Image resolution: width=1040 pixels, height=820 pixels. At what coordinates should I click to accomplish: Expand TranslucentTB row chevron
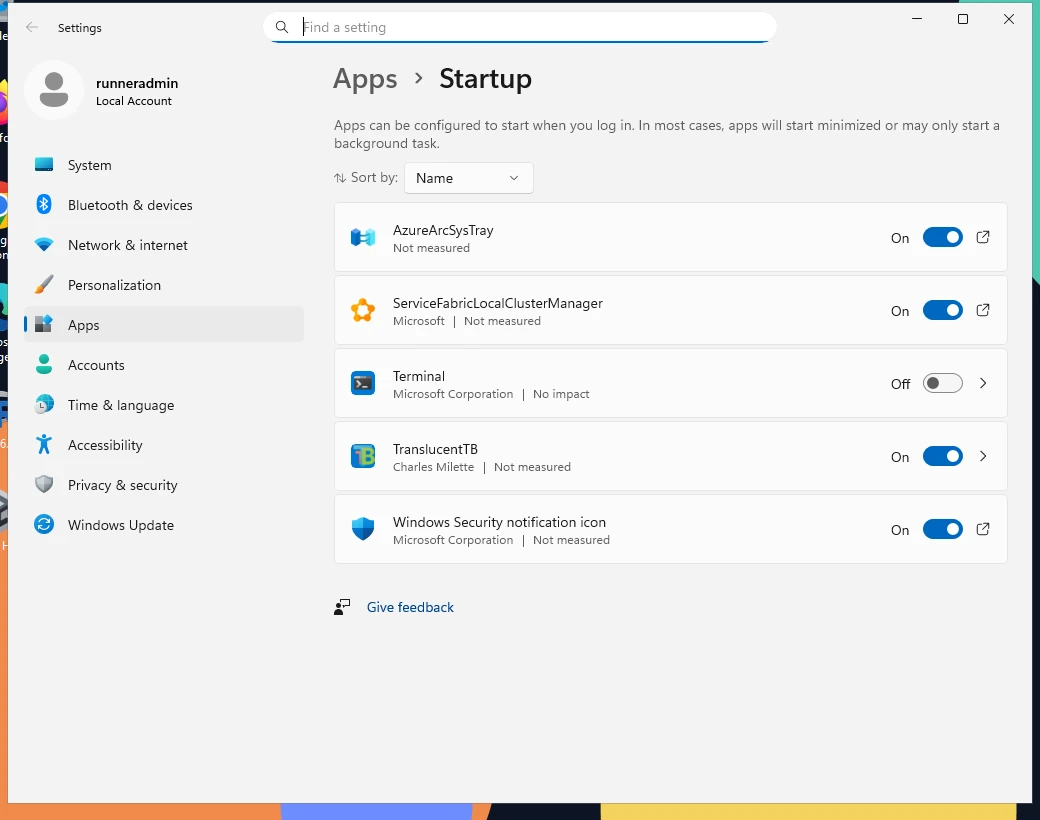[983, 456]
